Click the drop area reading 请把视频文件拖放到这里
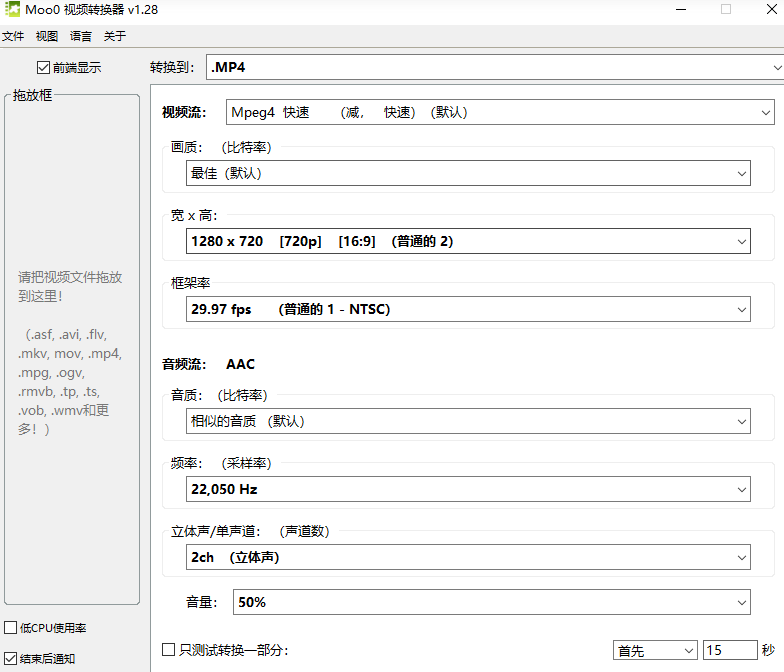This screenshot has height=672, width=784. pos(72,350)
